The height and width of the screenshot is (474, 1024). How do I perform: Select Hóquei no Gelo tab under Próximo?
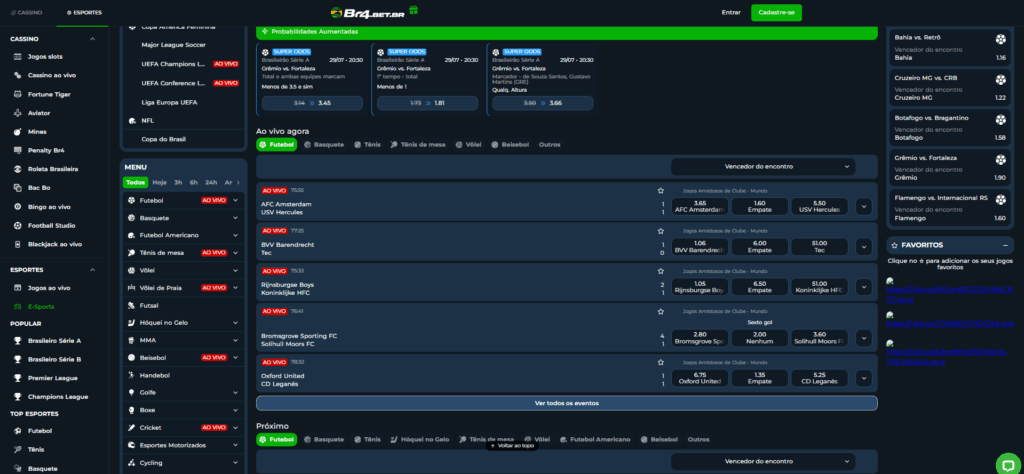point(420,439)
